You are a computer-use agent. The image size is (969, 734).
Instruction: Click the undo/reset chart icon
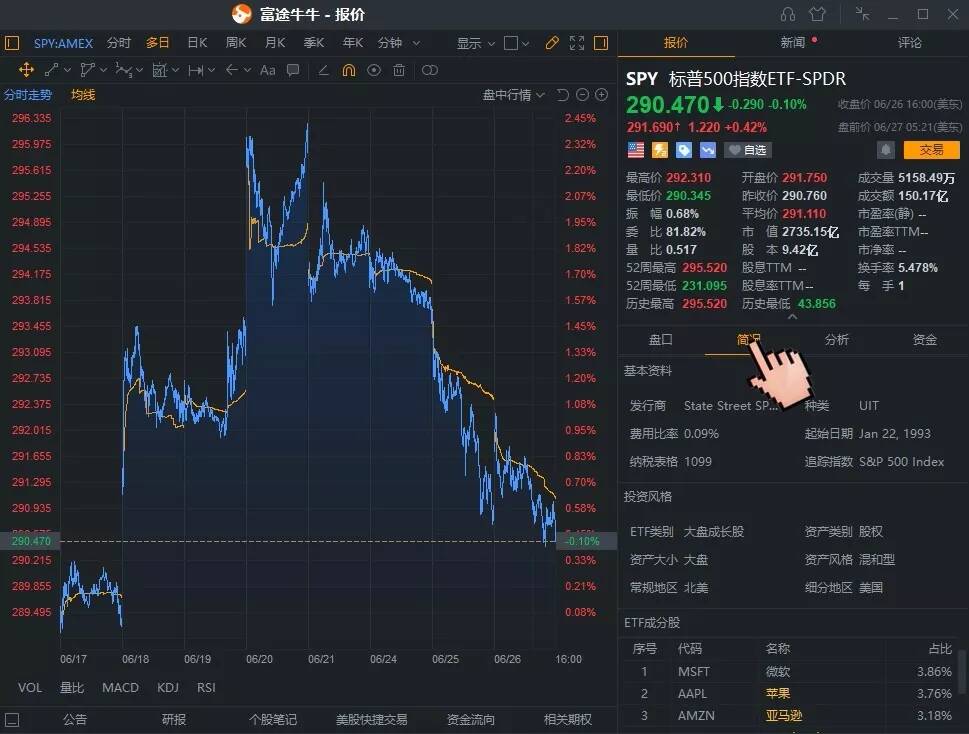[x=562, y=95]
